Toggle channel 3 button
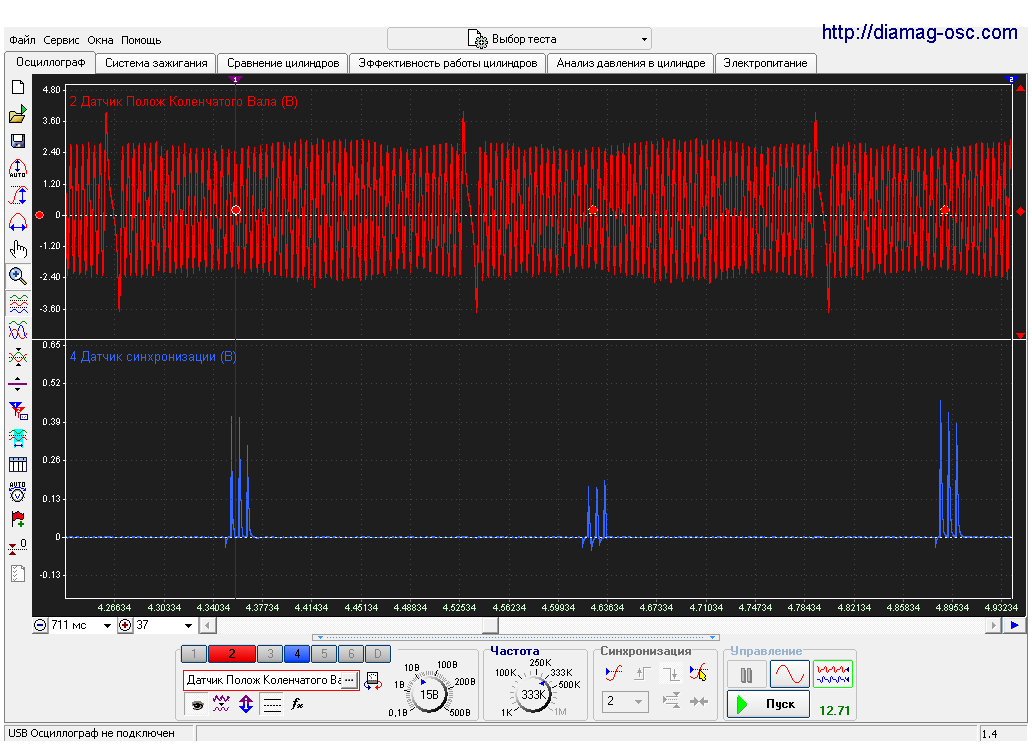 coord(270,654)
